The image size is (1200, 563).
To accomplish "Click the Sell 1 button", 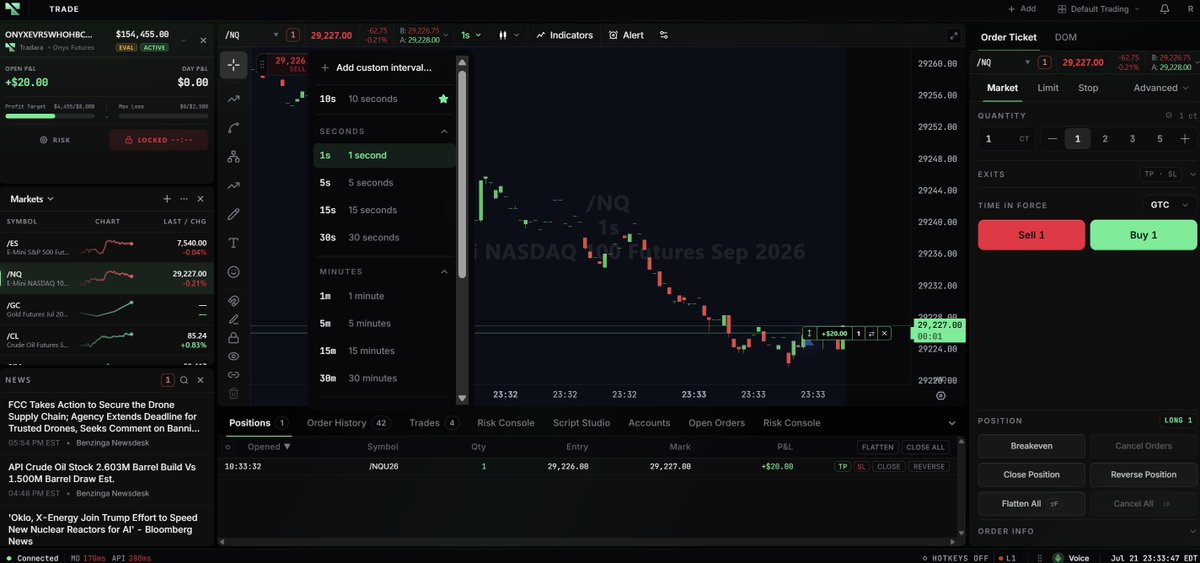I will pyautogui.click(x=1031, y=235).
